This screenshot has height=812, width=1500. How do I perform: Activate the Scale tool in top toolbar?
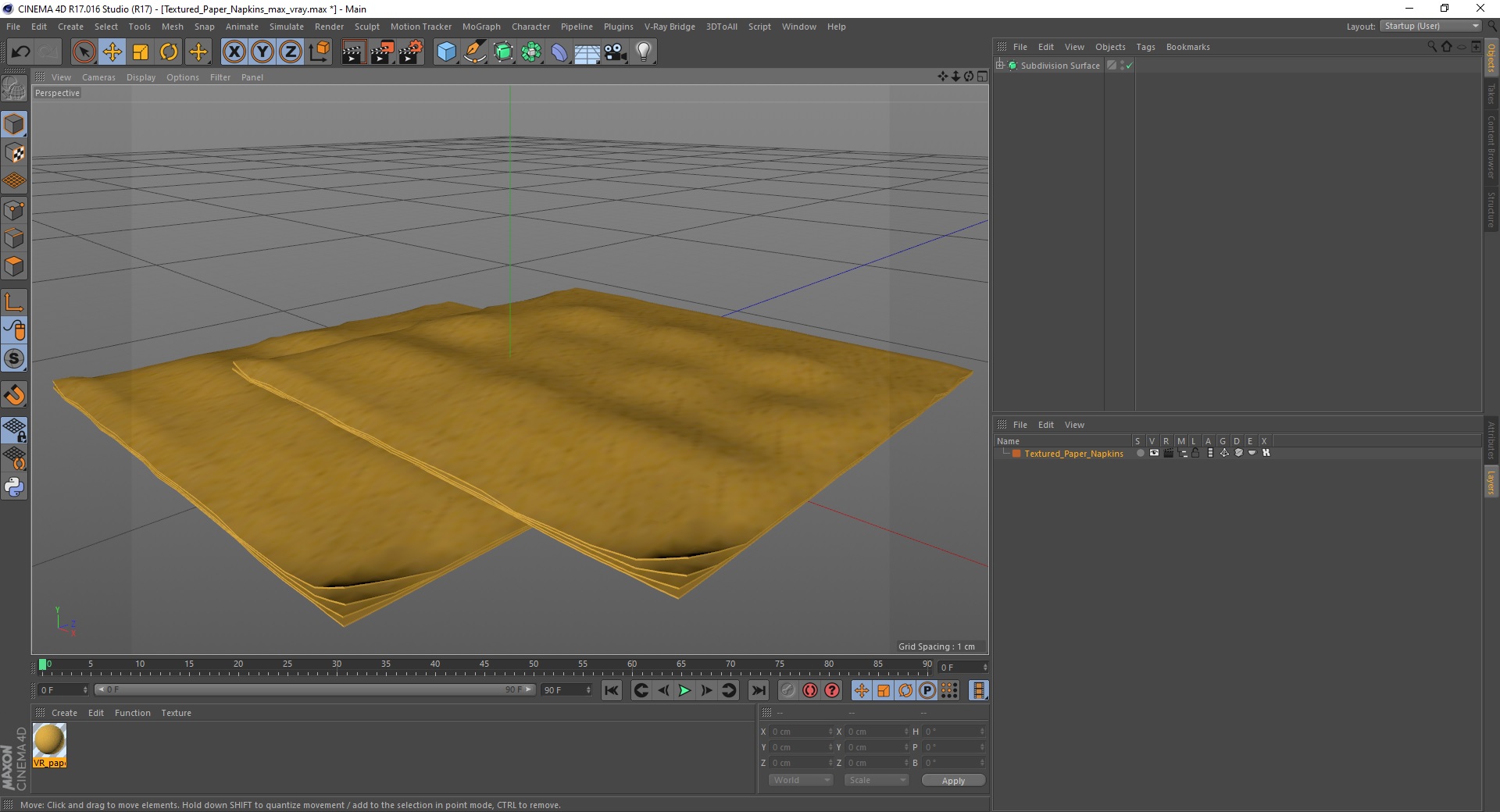[x=141, y=52]
